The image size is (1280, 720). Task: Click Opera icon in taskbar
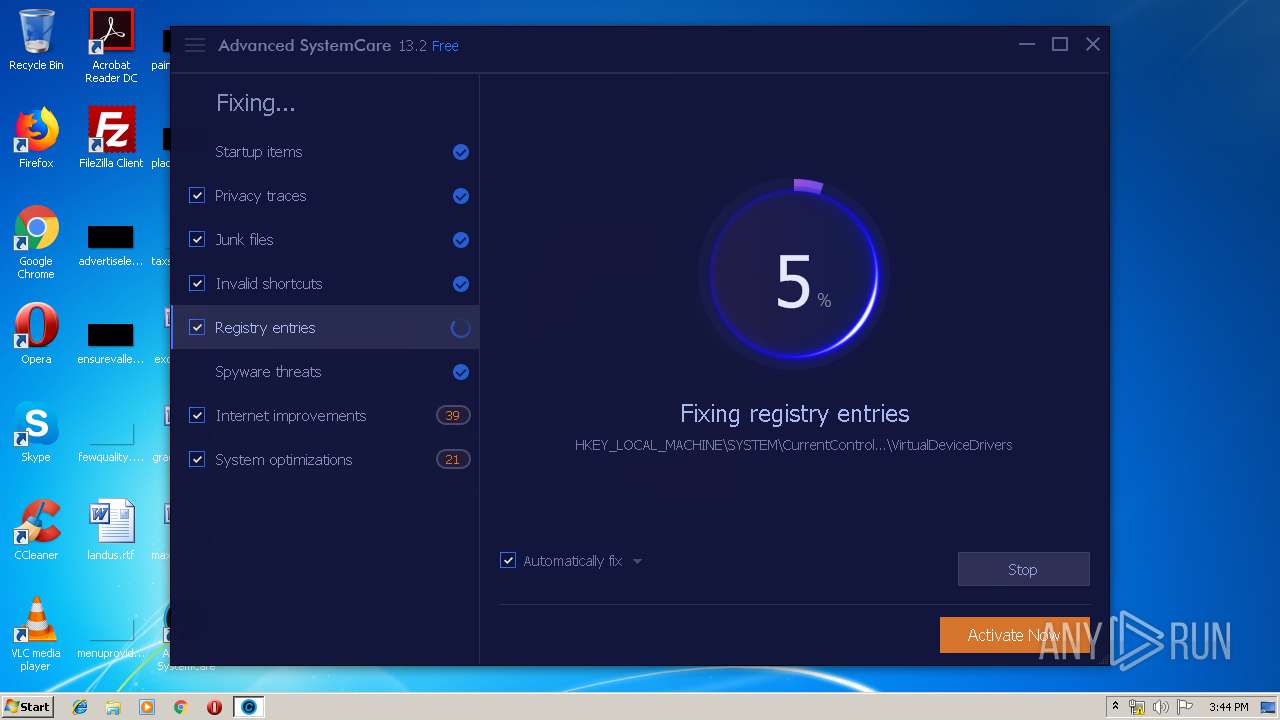pyautogui.click(x=214, y=707)
